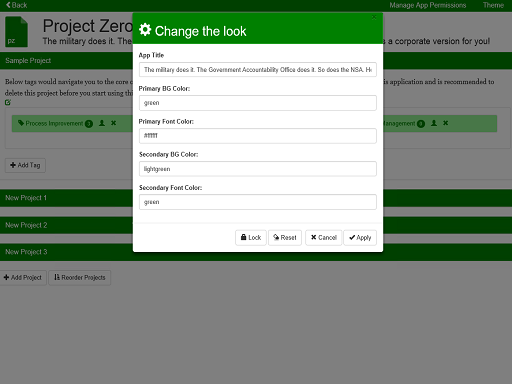This screenshot has width=512, height=384.
Task: Click edit icon below project description
Action: pyautogui.click(x=8, y=103)
